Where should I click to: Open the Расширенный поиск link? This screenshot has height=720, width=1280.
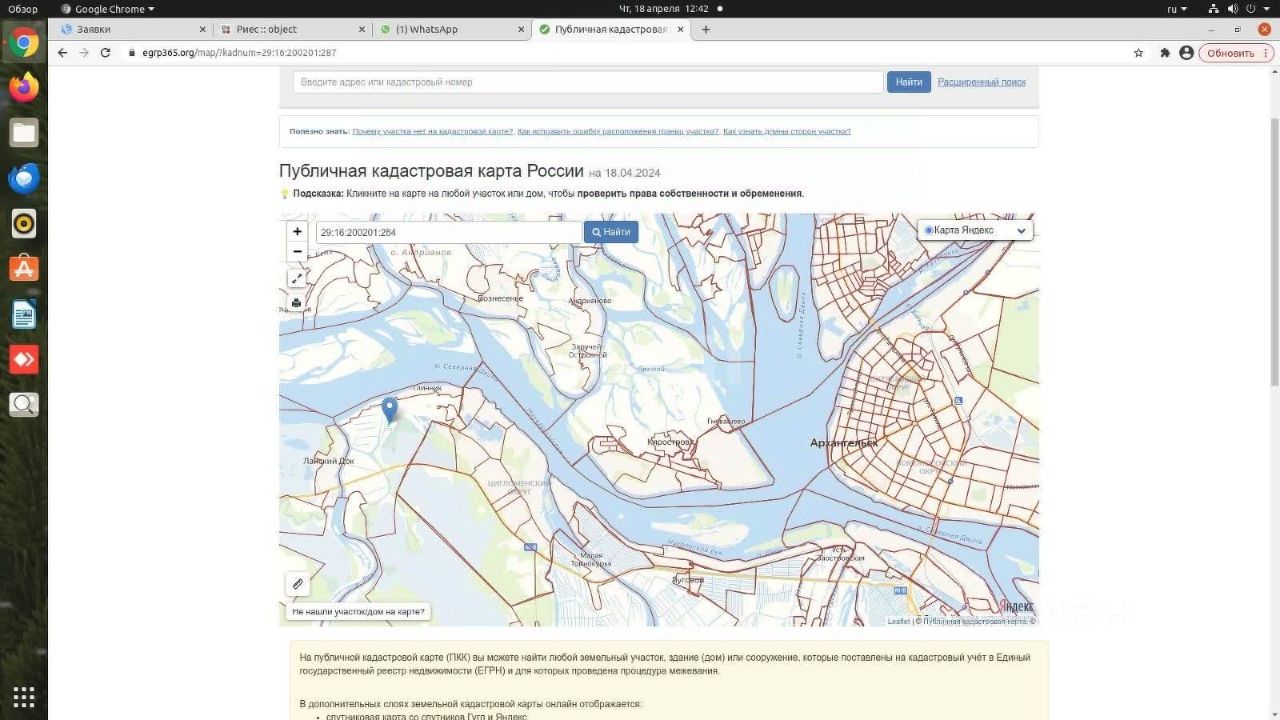pos(981,82)
